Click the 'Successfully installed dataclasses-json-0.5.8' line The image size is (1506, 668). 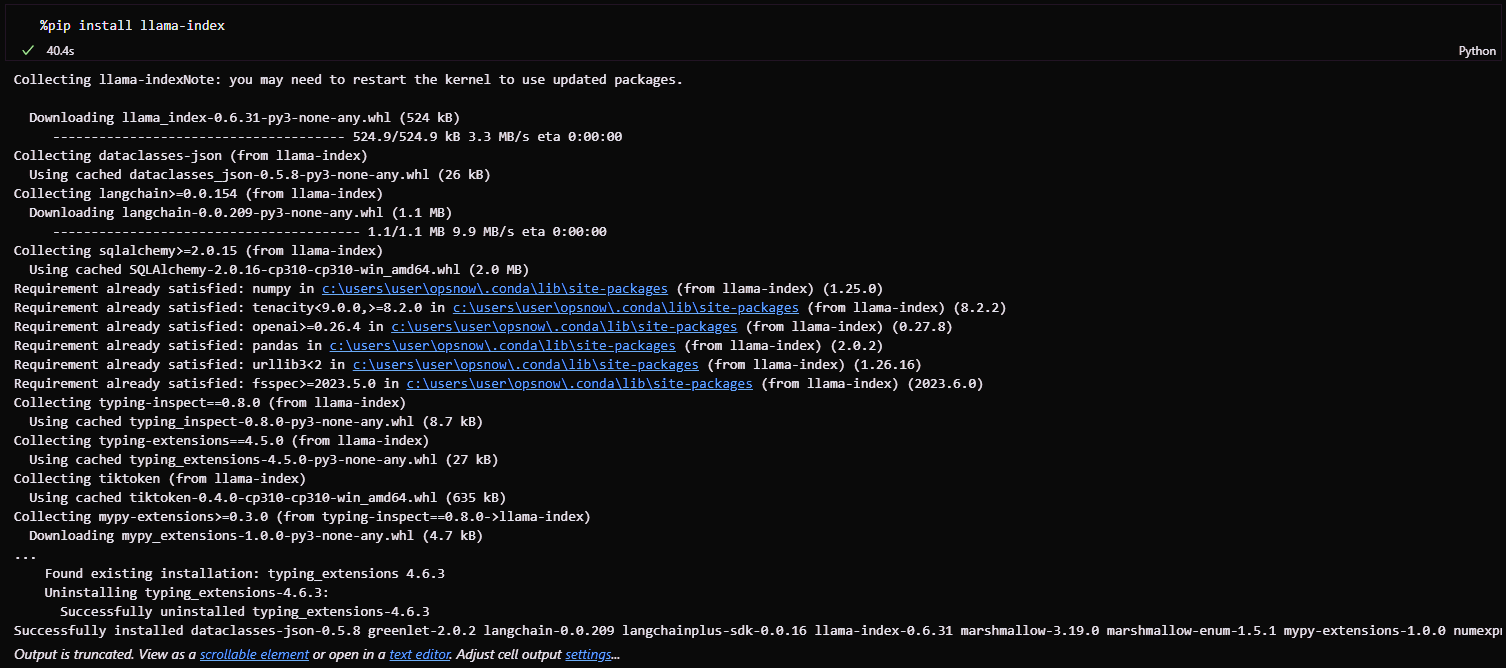758,630
